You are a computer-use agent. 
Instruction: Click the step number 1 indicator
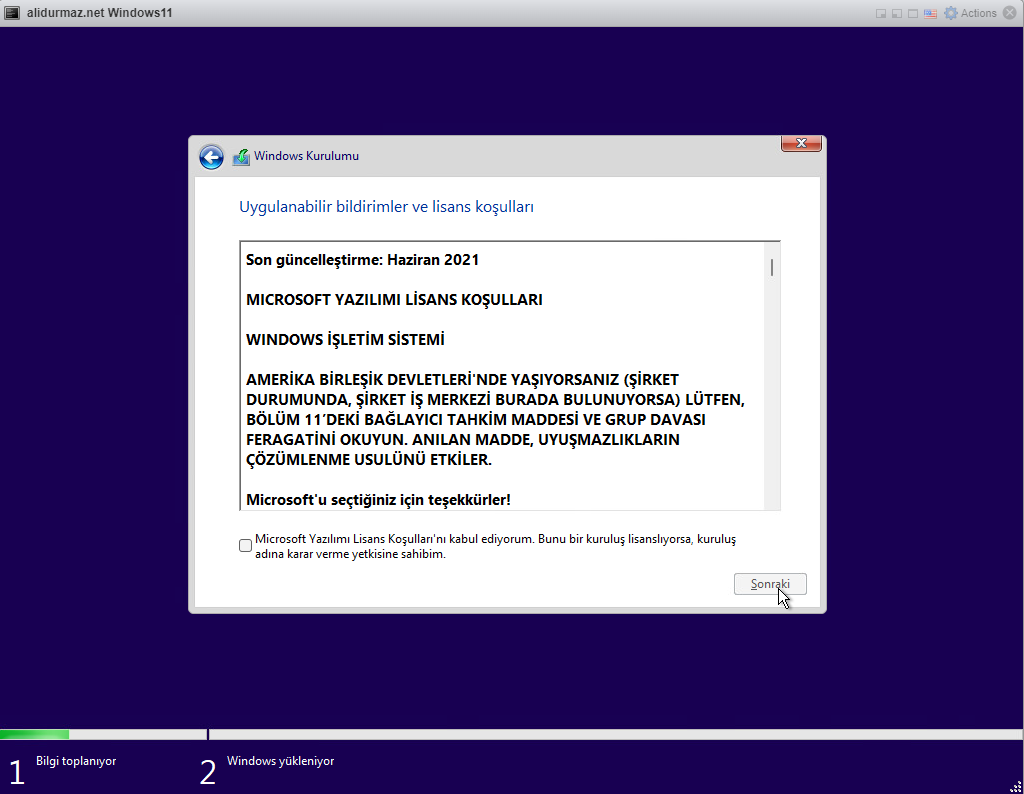coord(17,771)
